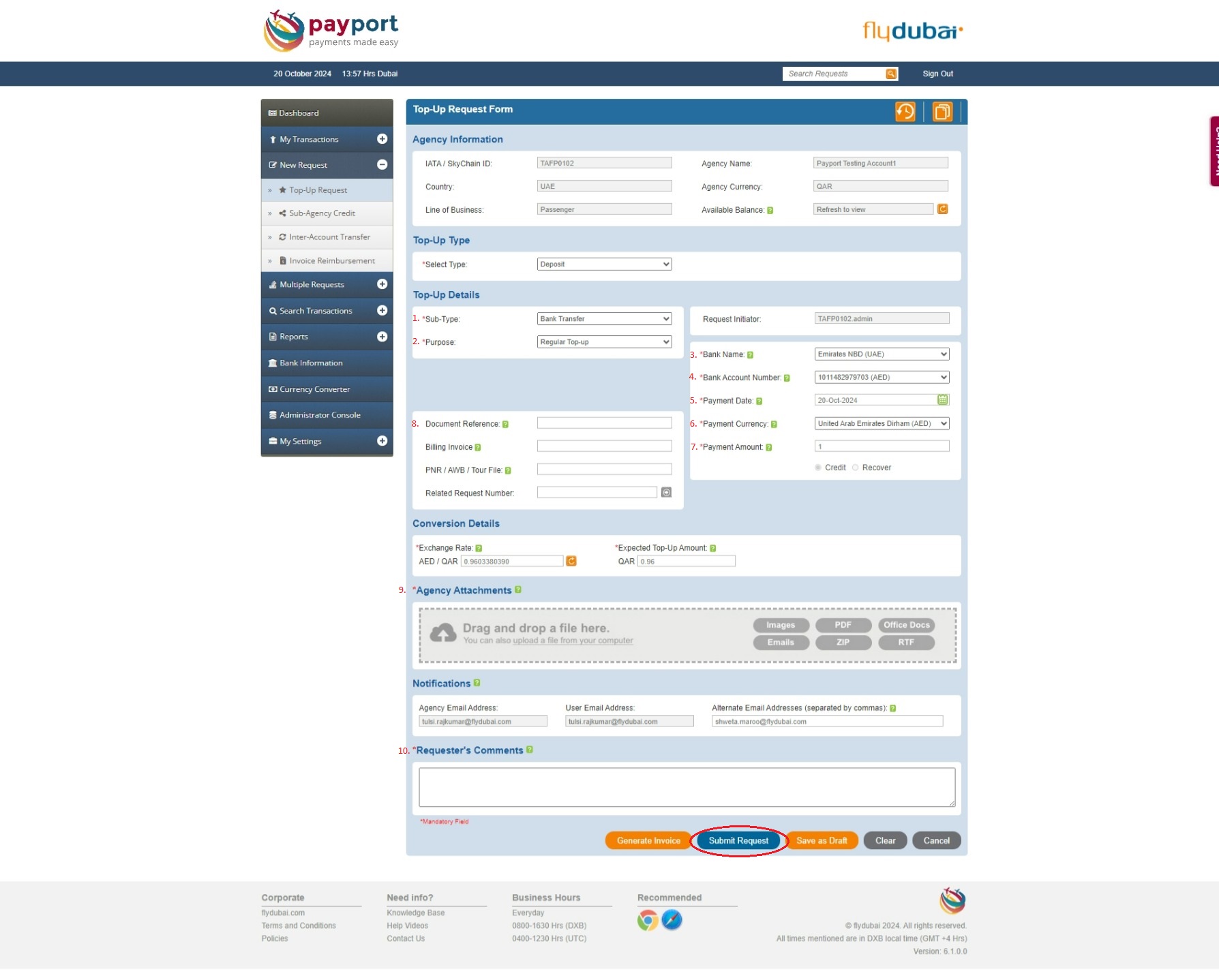Click the Submit Request button
The height and width of the screenshot is (980, 1219).
(x=738, y=840)
